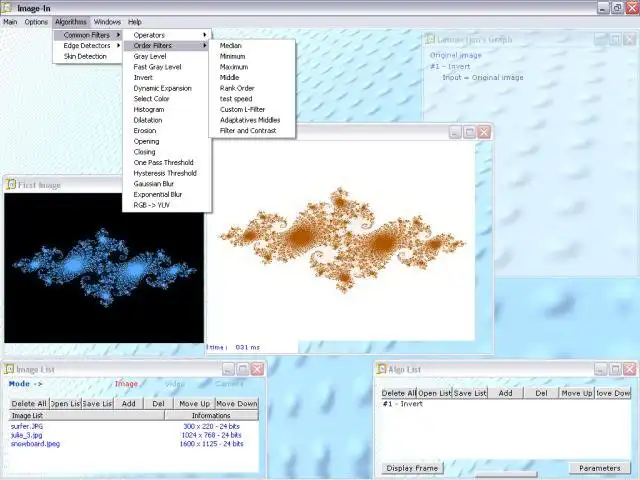Click 'Original image' in the graph window

[x=456, y=55]
